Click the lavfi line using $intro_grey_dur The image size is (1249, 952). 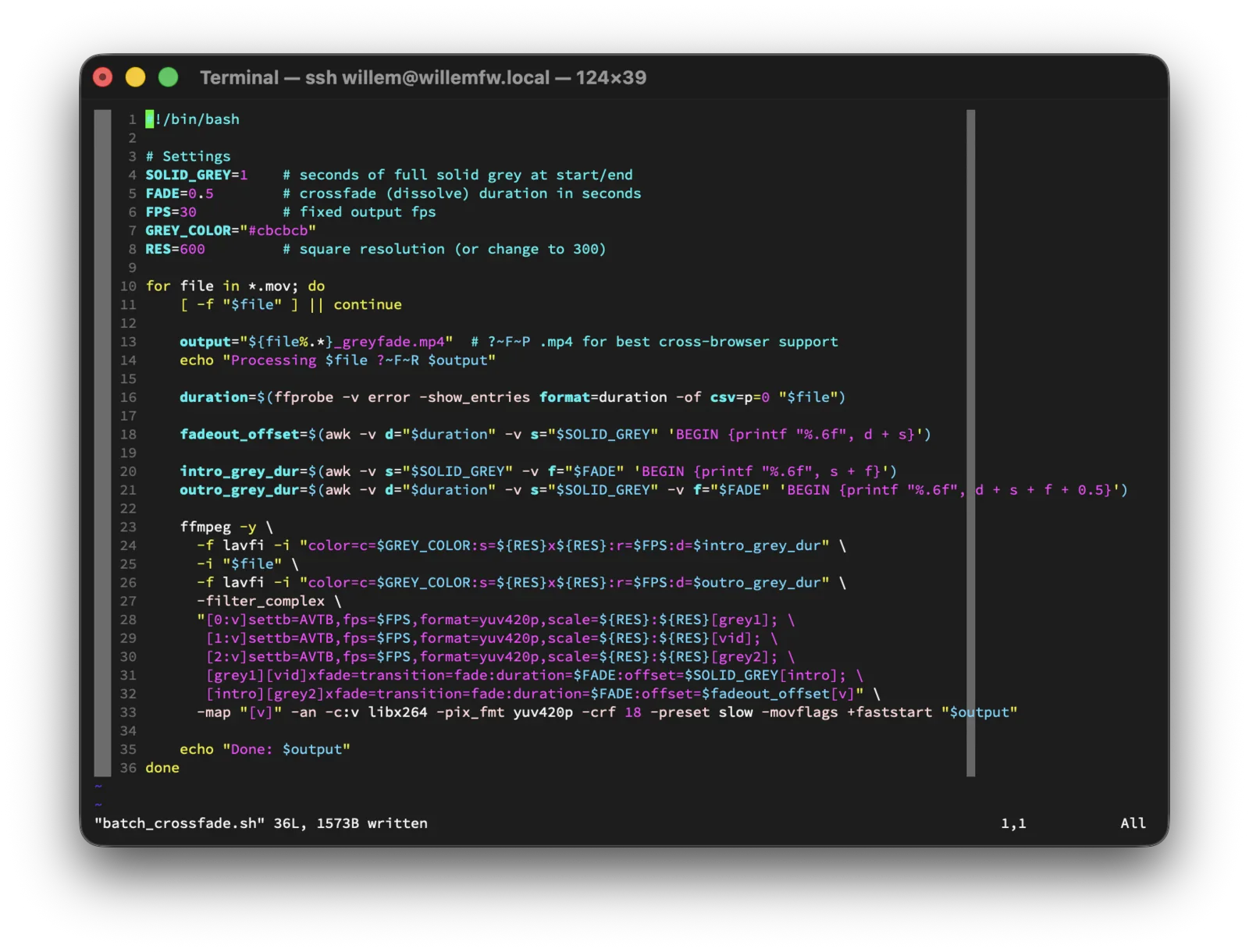(x=521, y=545)
